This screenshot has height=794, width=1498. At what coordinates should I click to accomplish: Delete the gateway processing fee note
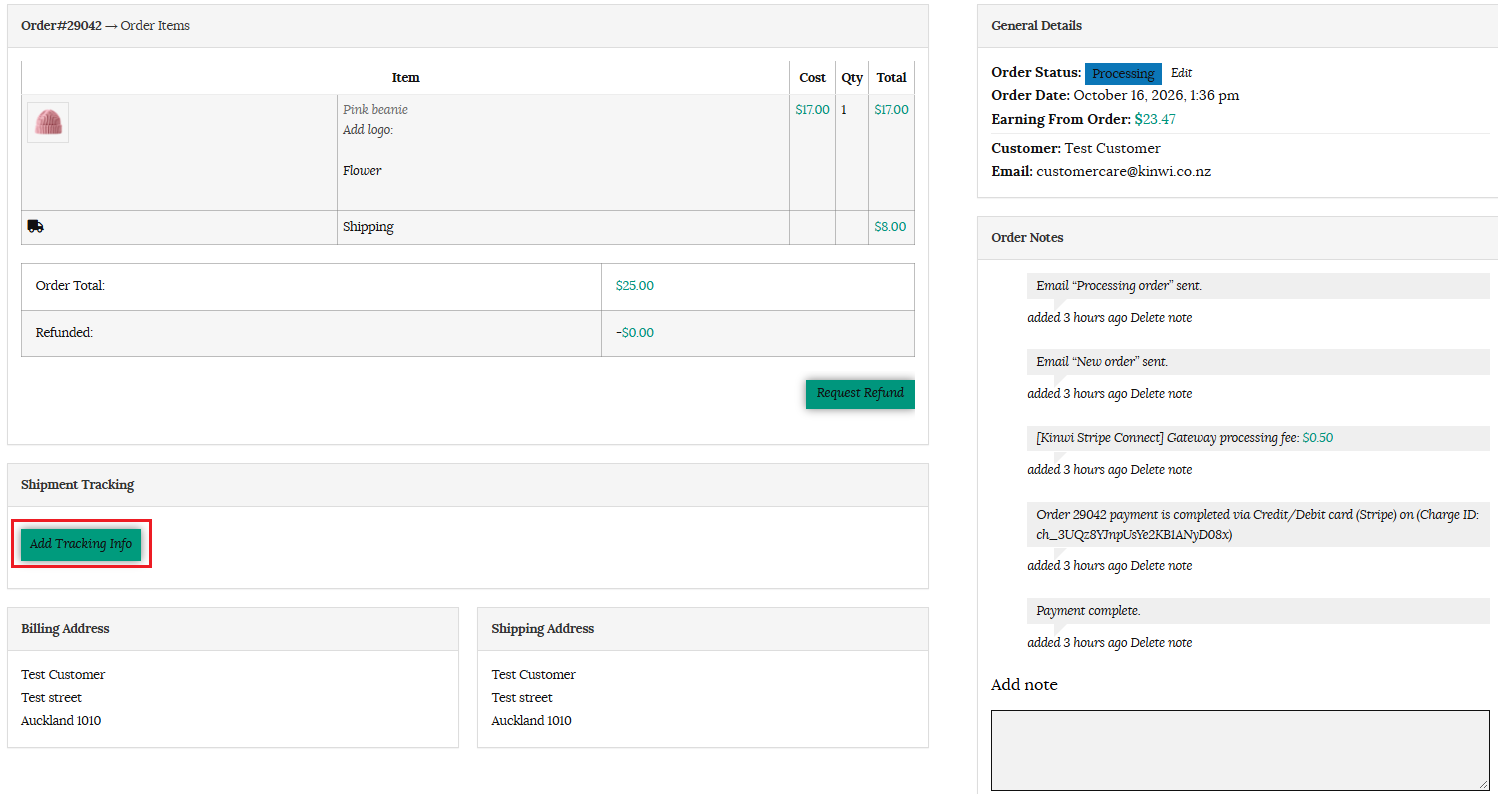click(1161, 470)
